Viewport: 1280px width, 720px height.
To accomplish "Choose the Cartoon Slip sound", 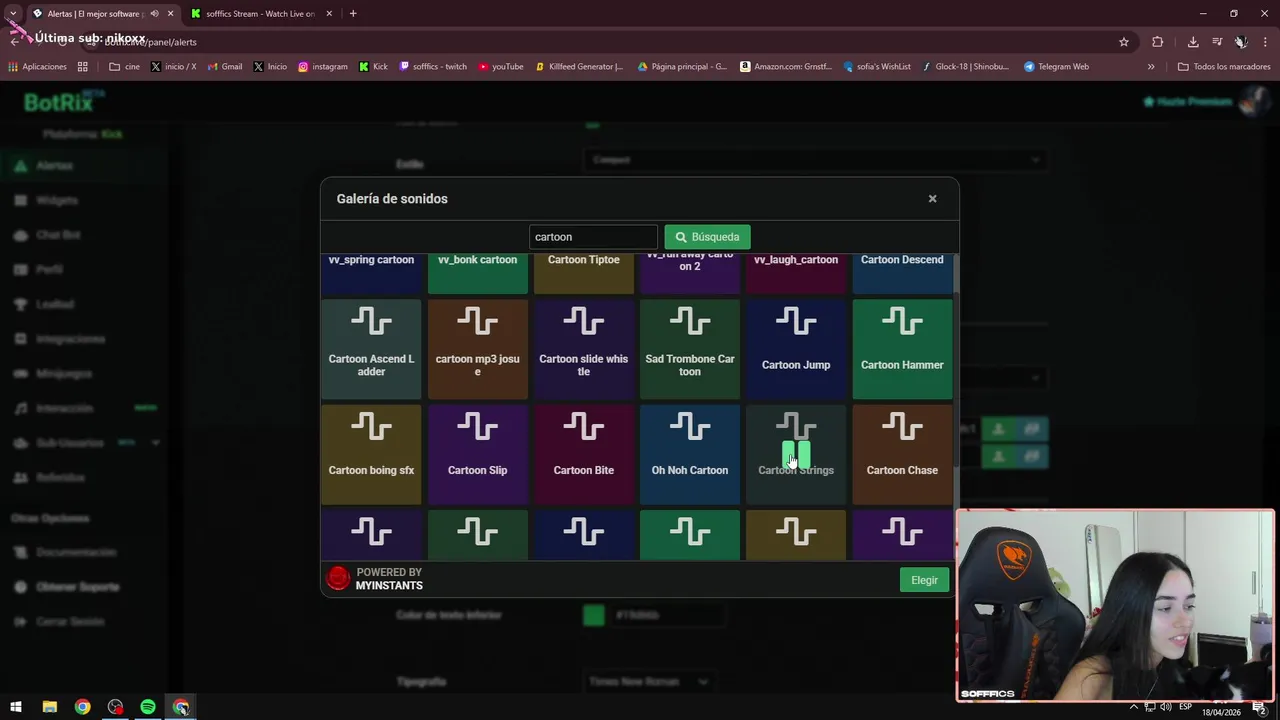I will point(477,454).
